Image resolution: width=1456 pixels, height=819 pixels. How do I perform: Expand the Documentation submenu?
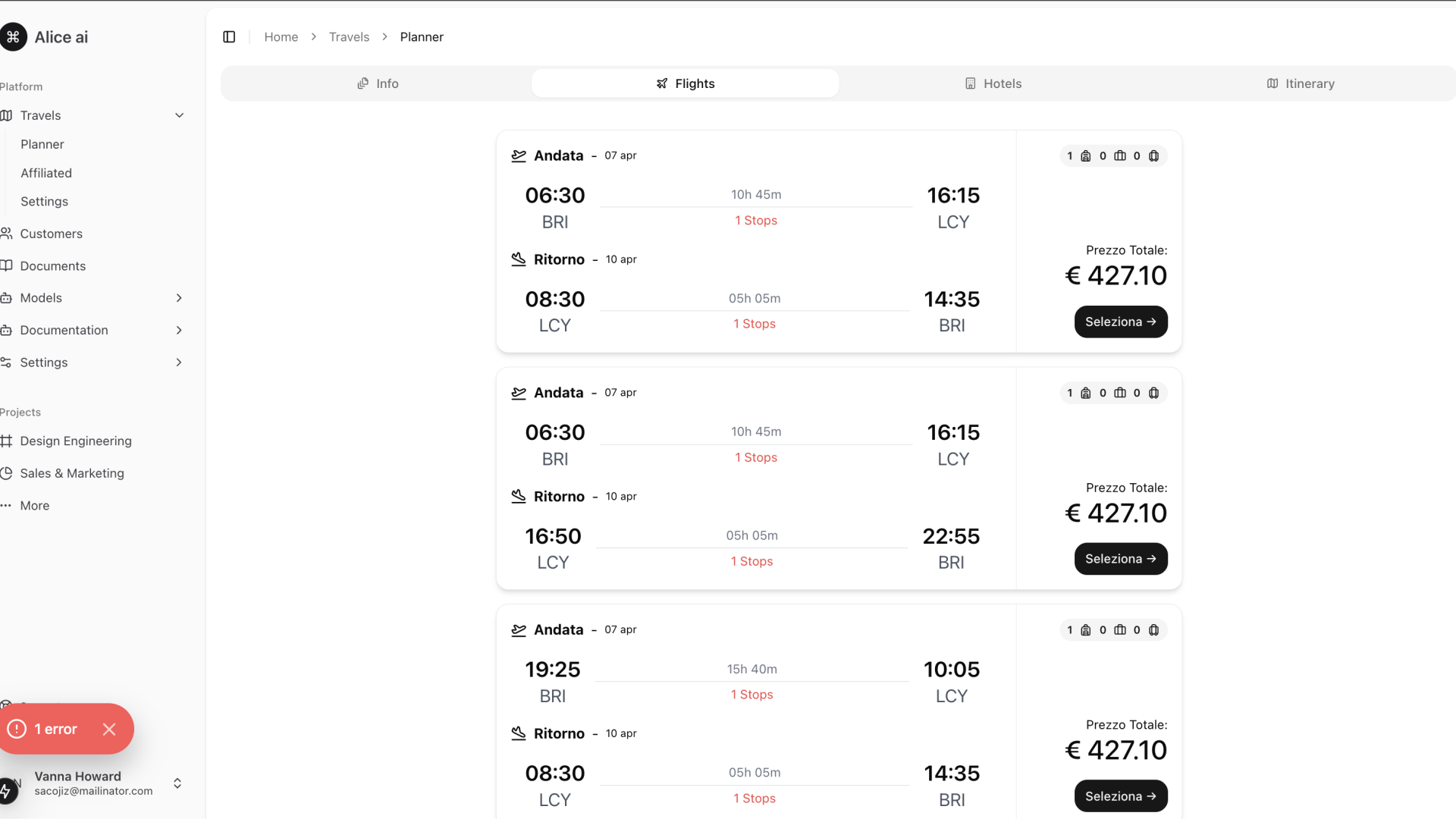pyautogui.click(x=179, y=330)
